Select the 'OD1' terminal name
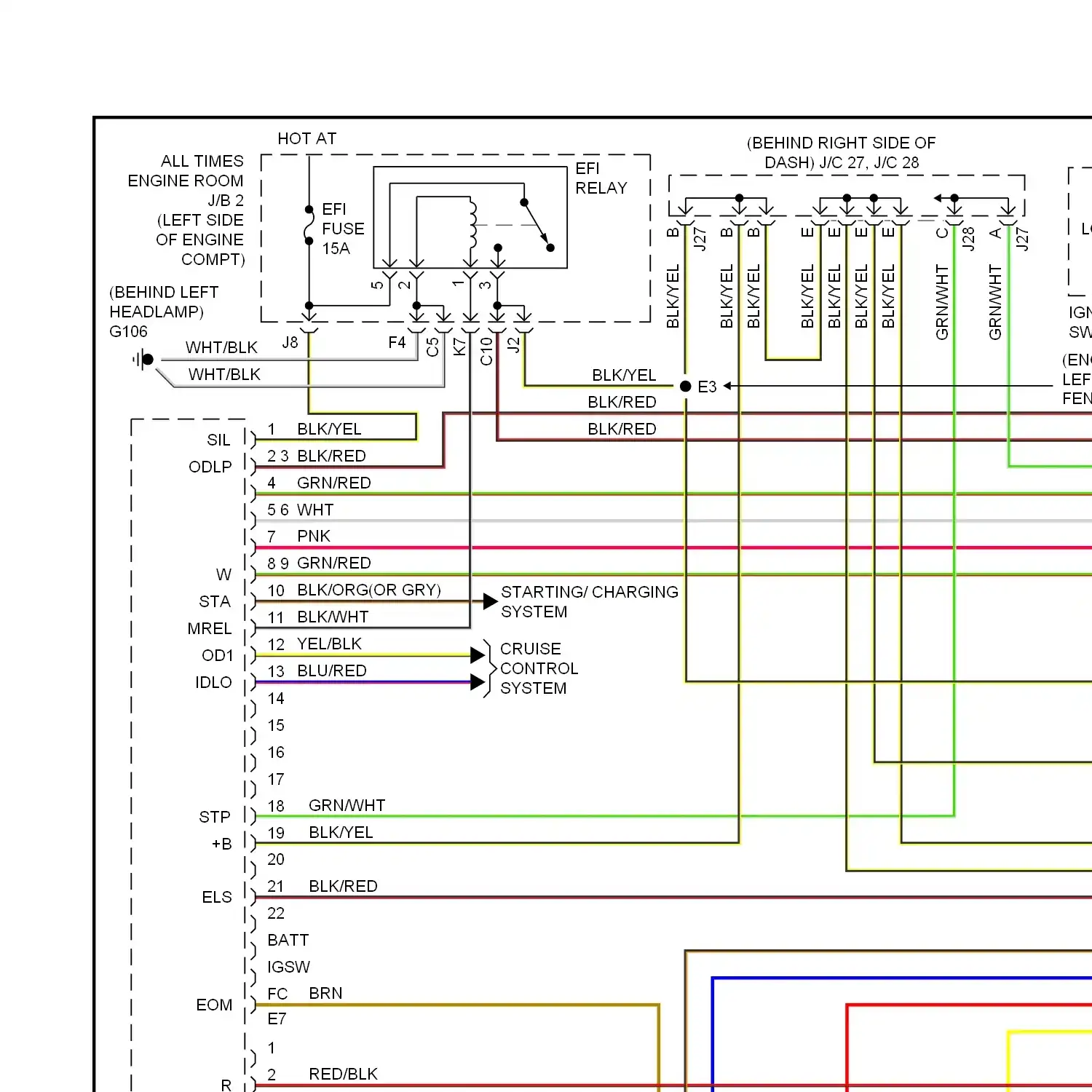The width and height of the screenshot is (1092, 1092). click(x=218, y=655)
